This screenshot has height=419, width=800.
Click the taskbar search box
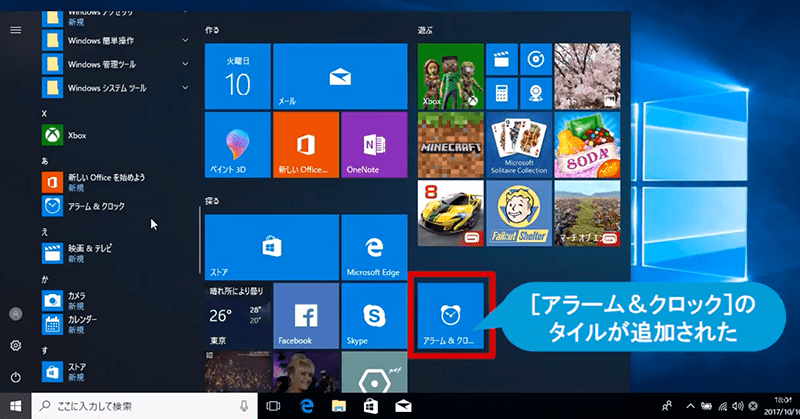pos(144,406)
